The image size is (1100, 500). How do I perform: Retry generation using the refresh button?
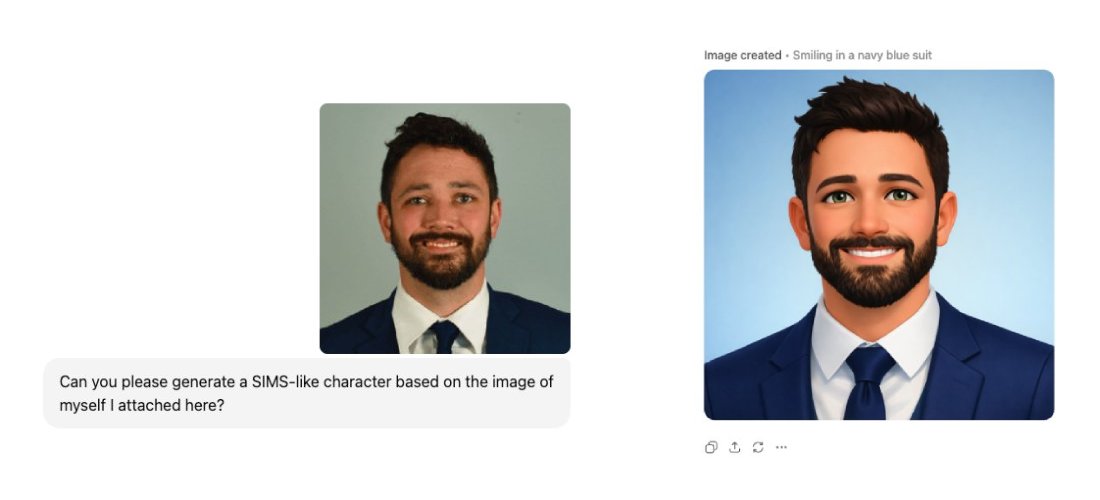(758, 447)
